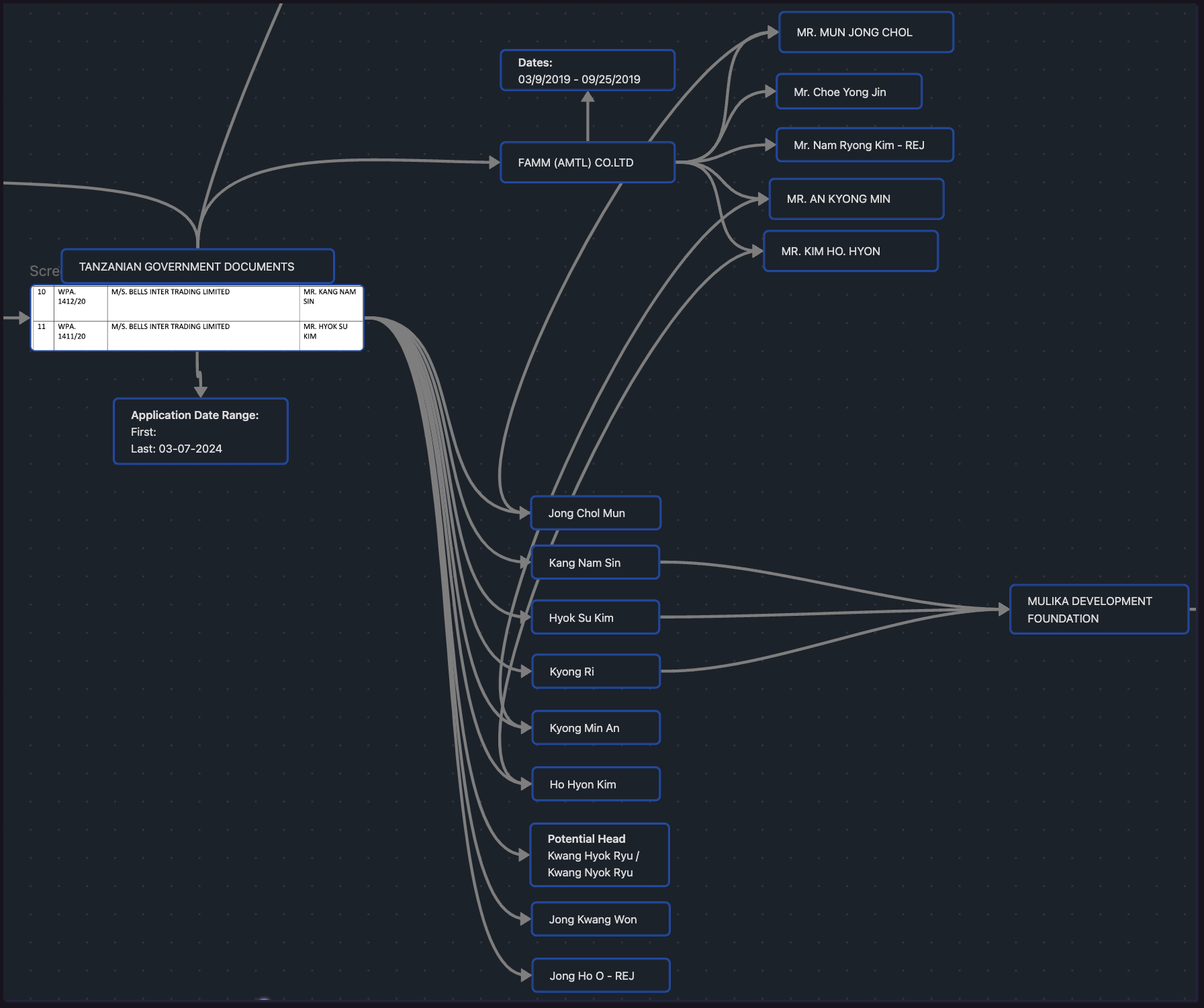Select the MR. MUN JONG CHOL node
The width and height of the screenshot is (1204, 1008).
[866, 32]
